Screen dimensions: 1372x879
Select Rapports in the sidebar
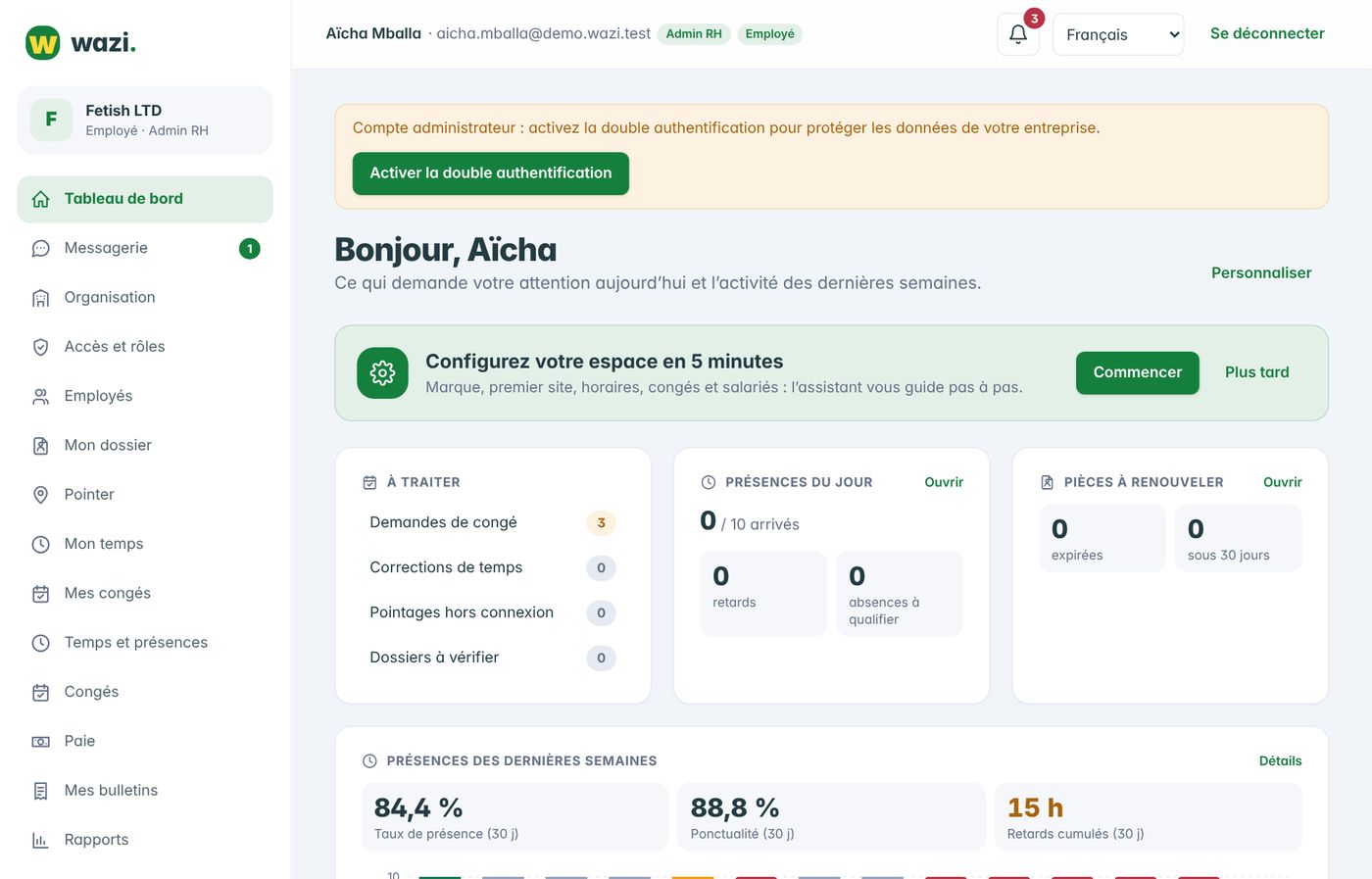(145, 840)
